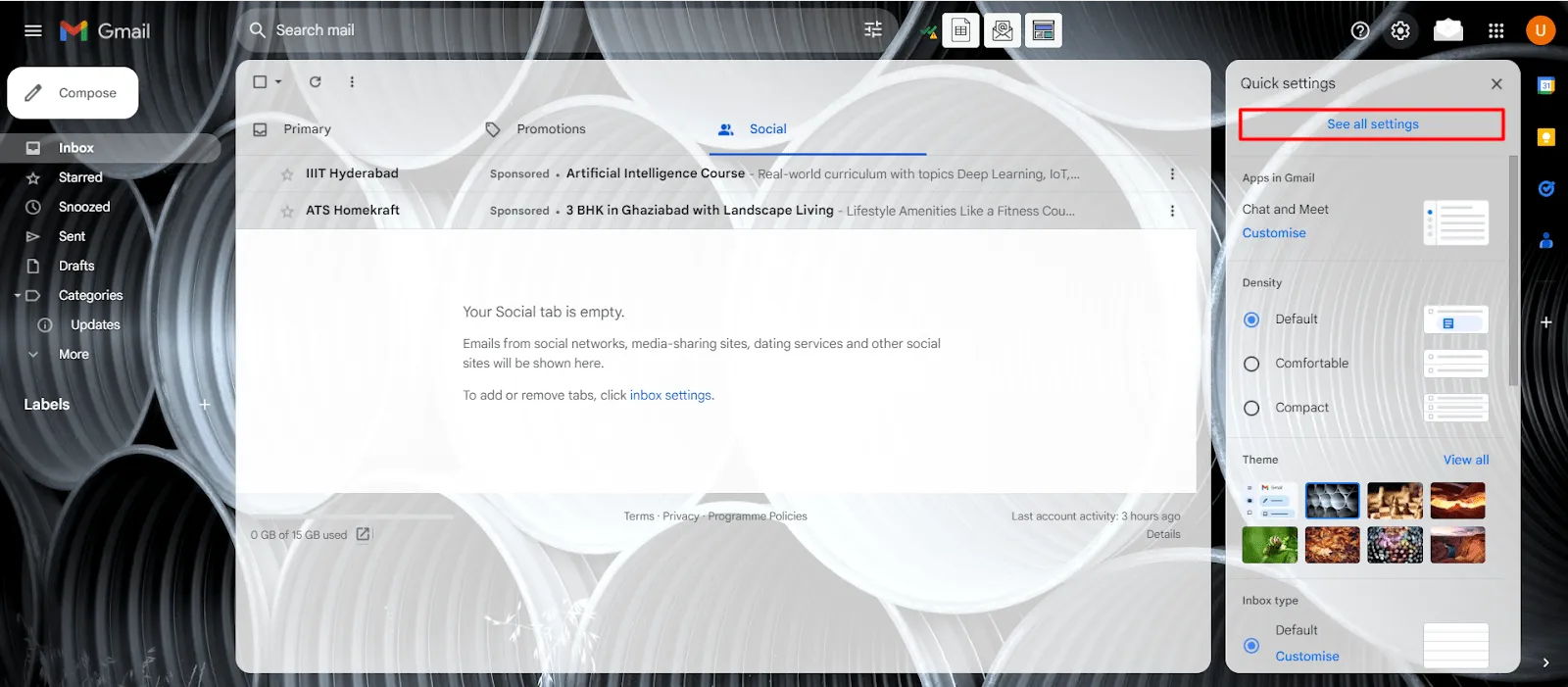Open Google Keep in side panel
Image resolution: width=1568 pixels, height=687 pixels.
coord(1545,137)
